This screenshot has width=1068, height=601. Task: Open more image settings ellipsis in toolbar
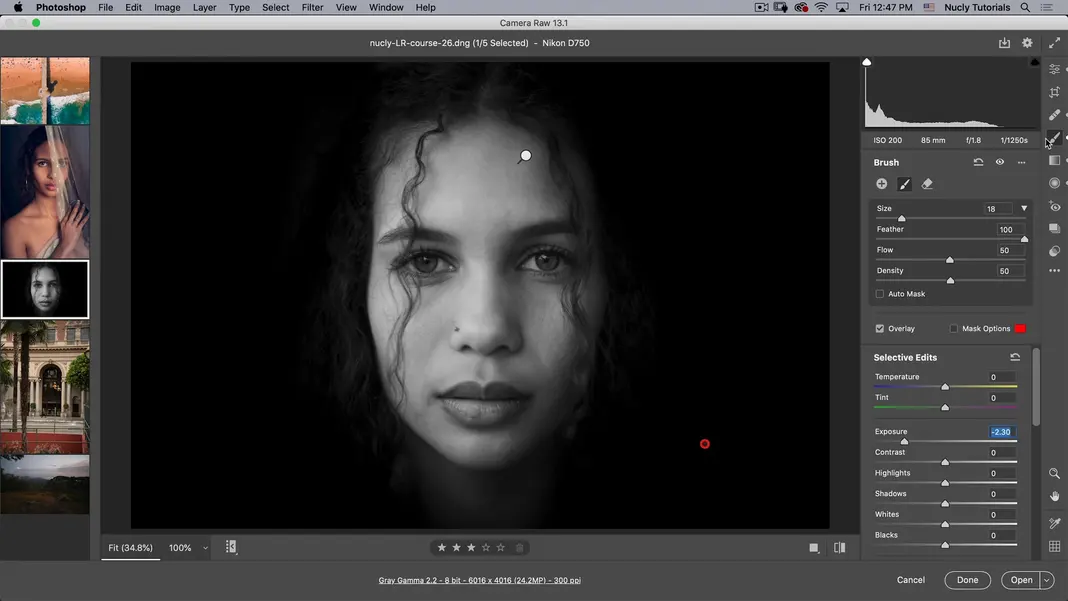(x=1054, y=271)
